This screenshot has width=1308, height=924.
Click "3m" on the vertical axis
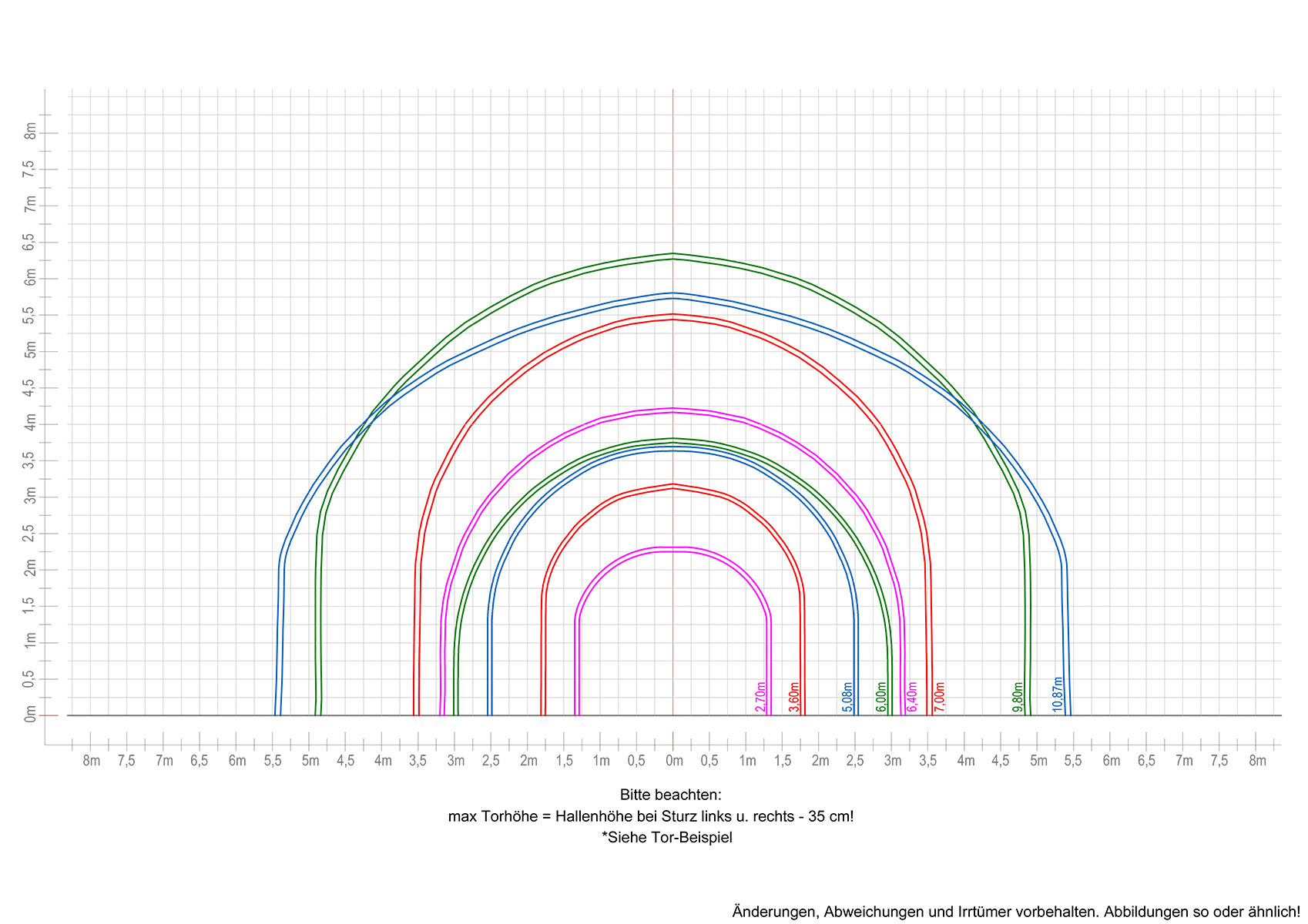pos(30,495)
